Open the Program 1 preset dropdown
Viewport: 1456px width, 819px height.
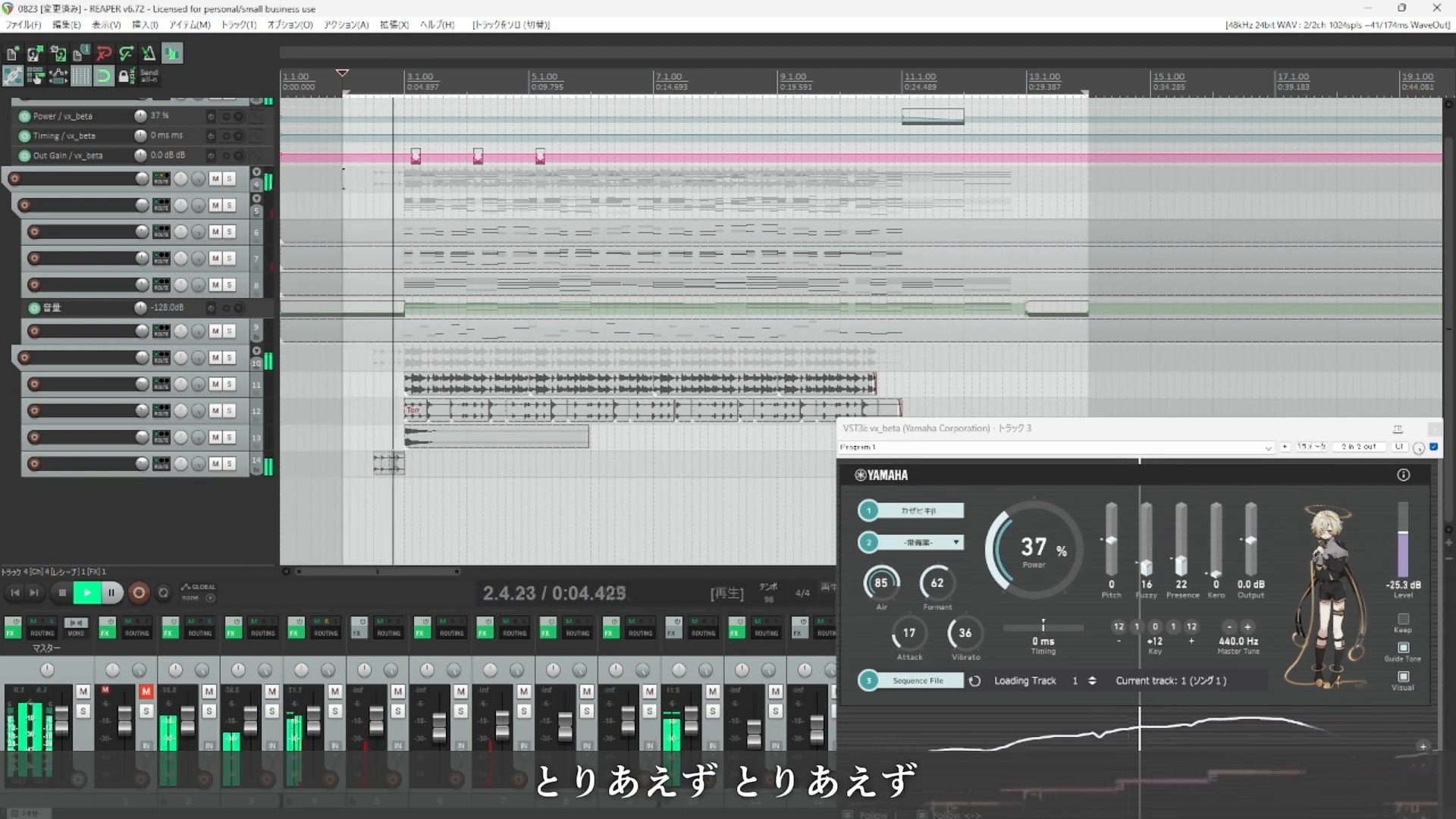click(1268, 447)
